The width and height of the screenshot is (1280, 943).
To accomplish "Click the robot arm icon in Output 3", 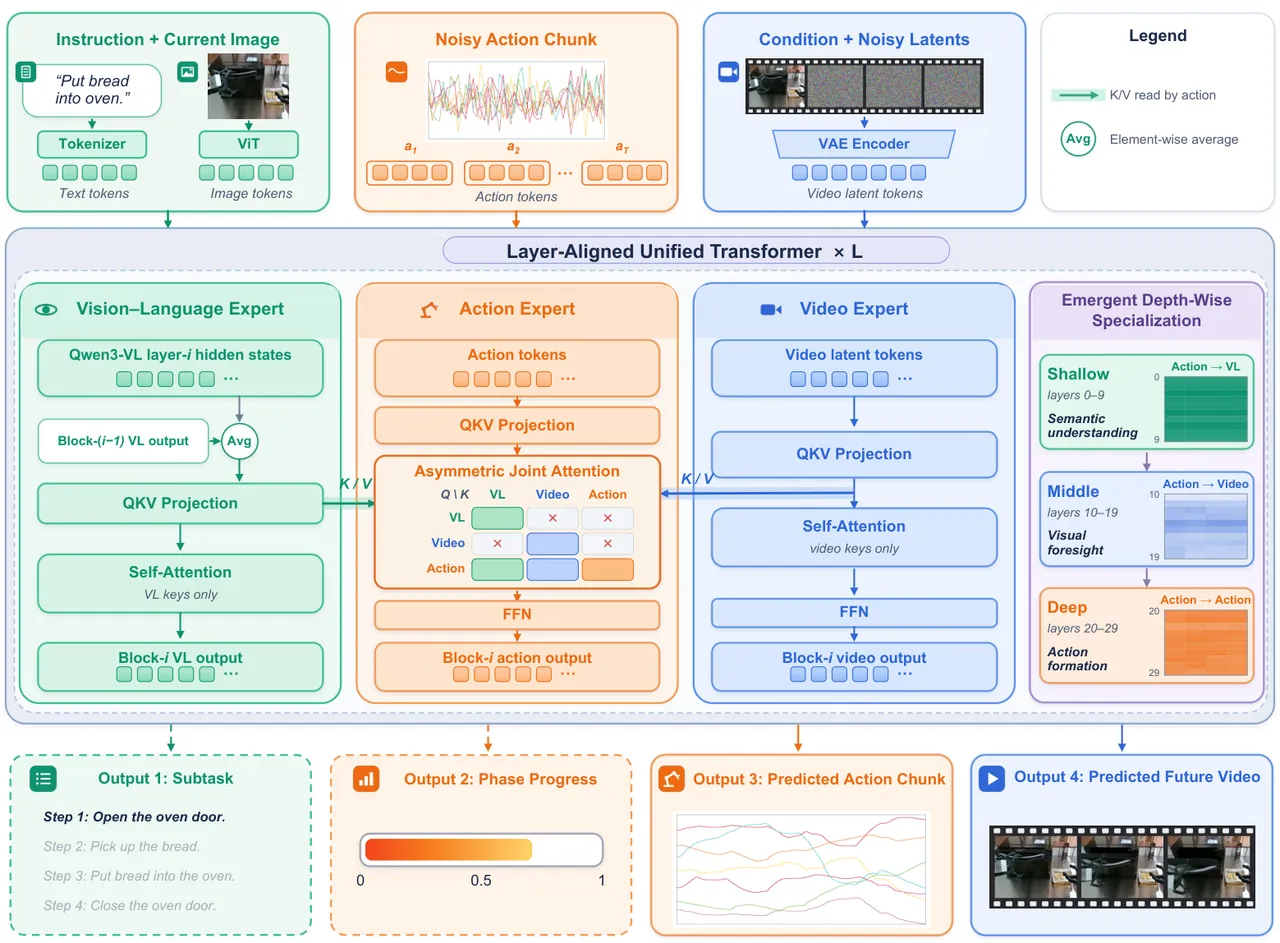I will coord(671,778).
